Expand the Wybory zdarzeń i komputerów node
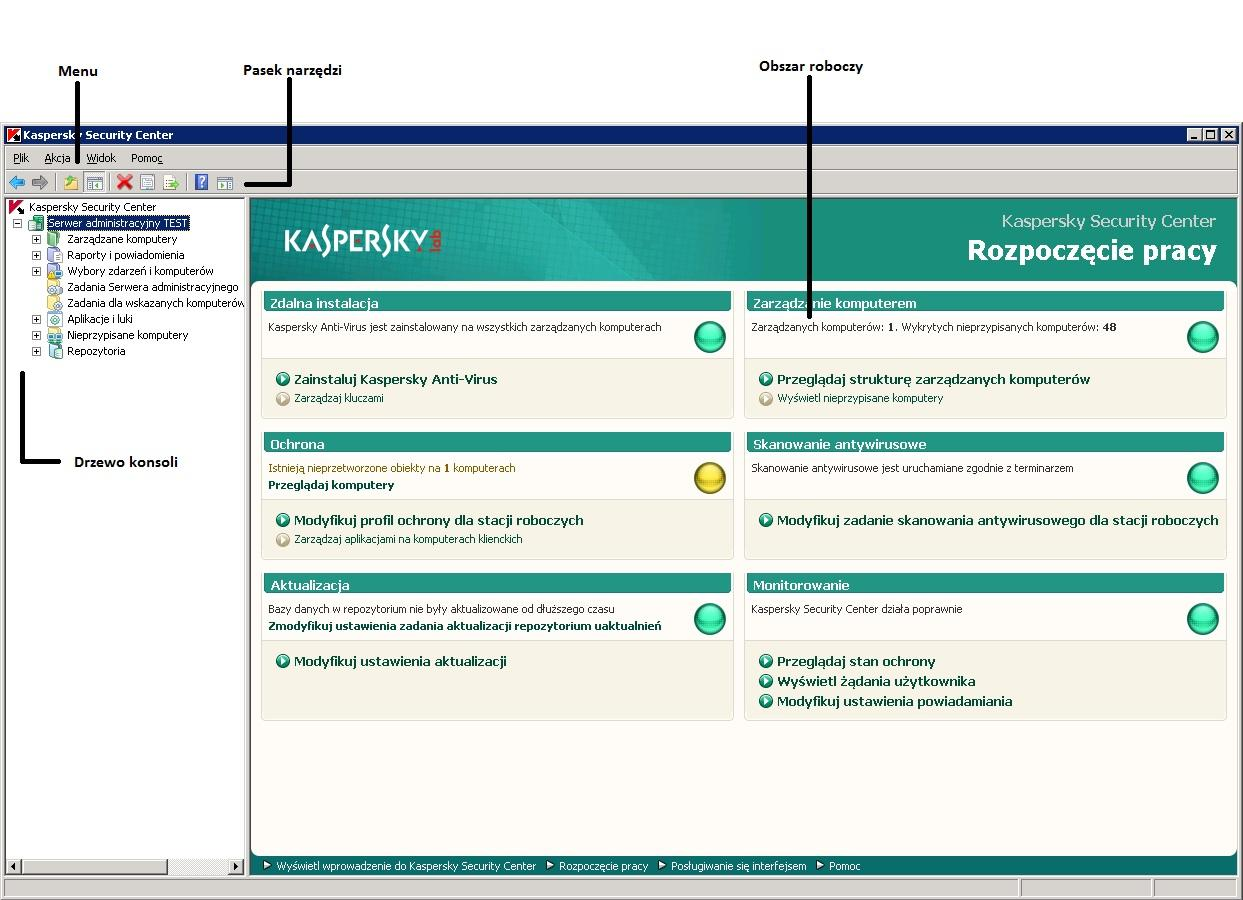The height and width of the screenshot is (900, 1243). 37,271
